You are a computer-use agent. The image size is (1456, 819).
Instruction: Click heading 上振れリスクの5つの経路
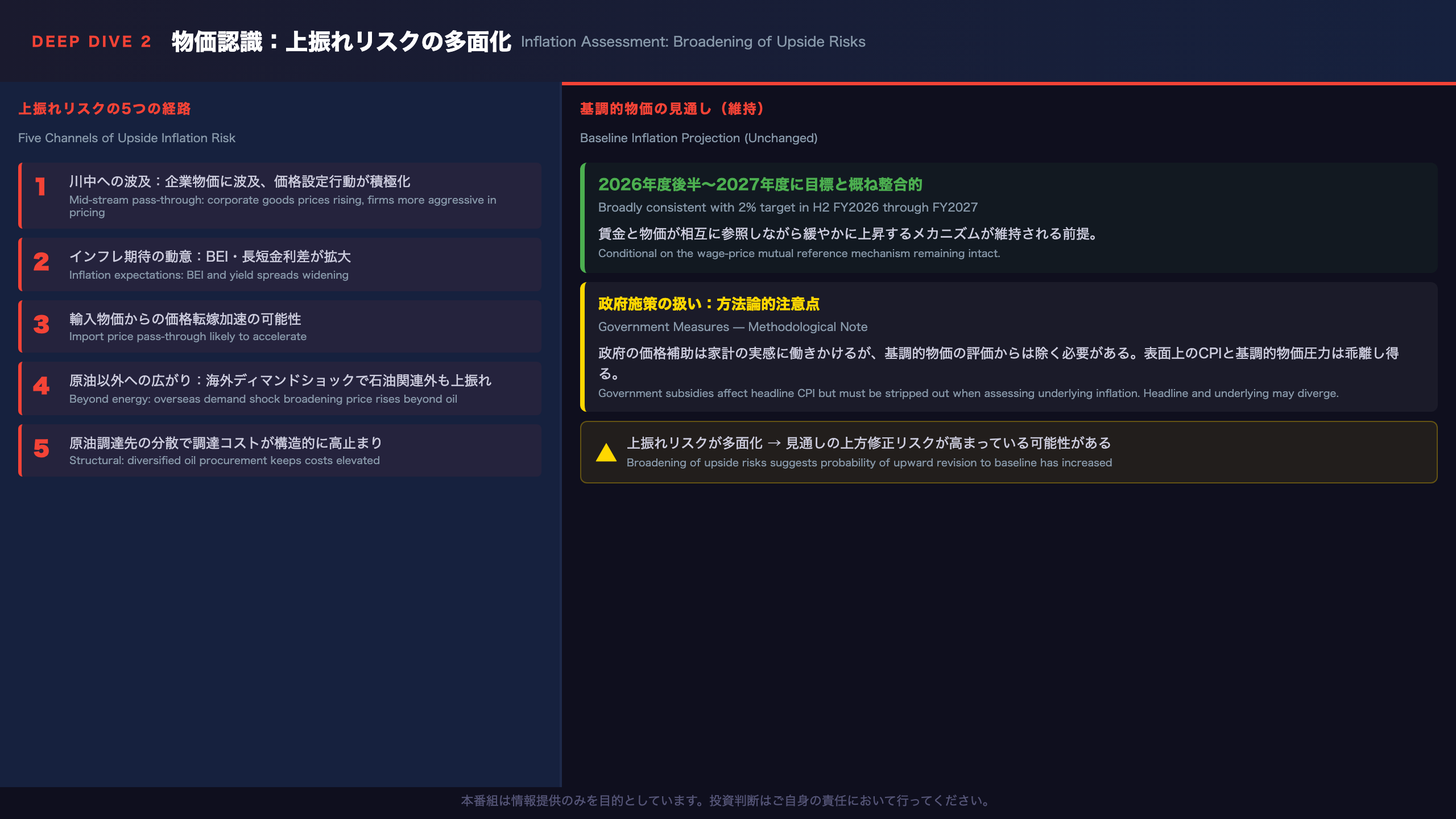(x=105, y=109)
